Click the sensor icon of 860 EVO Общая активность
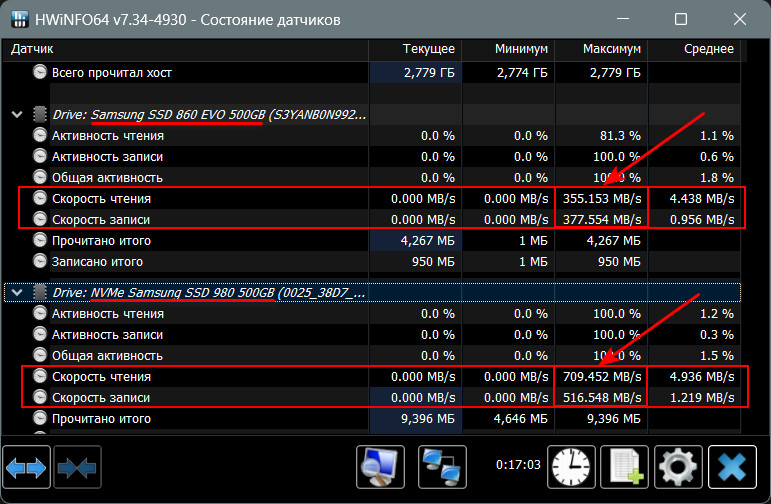771x504 pixels. coord(40,177)
